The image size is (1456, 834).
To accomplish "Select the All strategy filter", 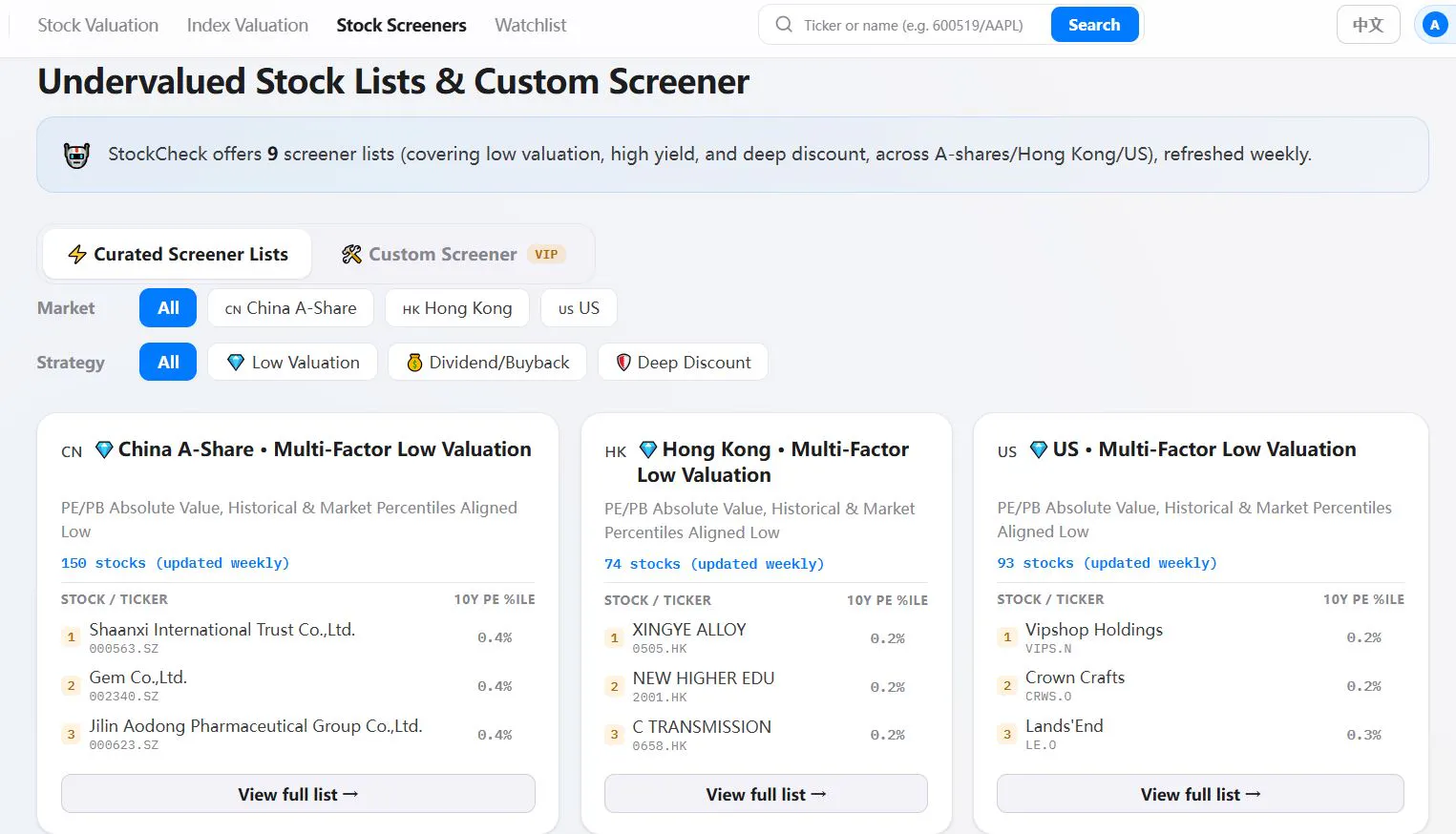I will pos(168,363).
